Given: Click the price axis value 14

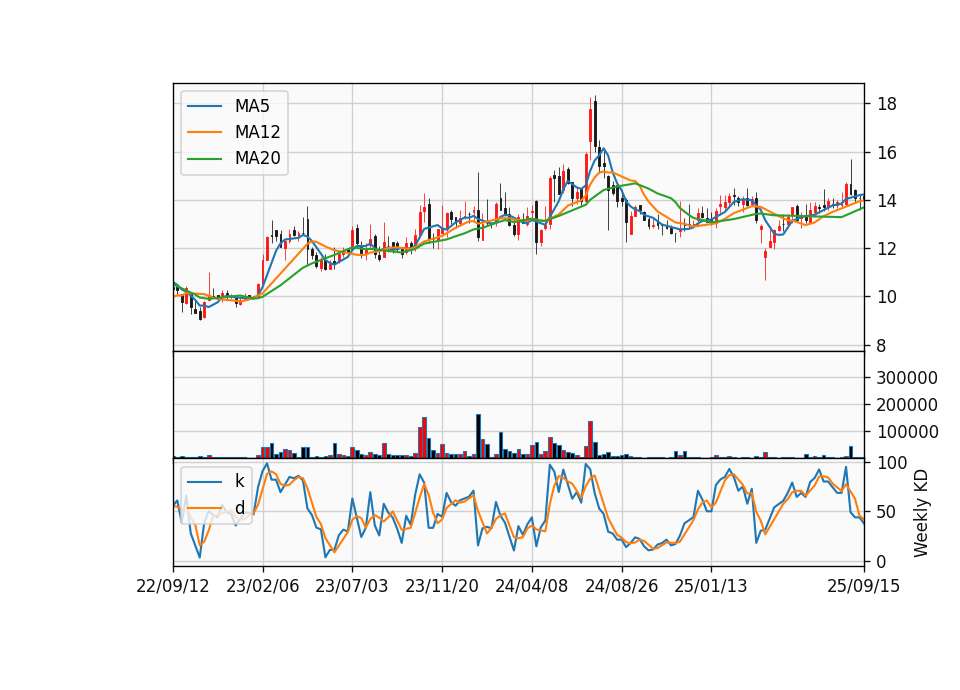Looking at the screenshot, I should tap(887, 201).
